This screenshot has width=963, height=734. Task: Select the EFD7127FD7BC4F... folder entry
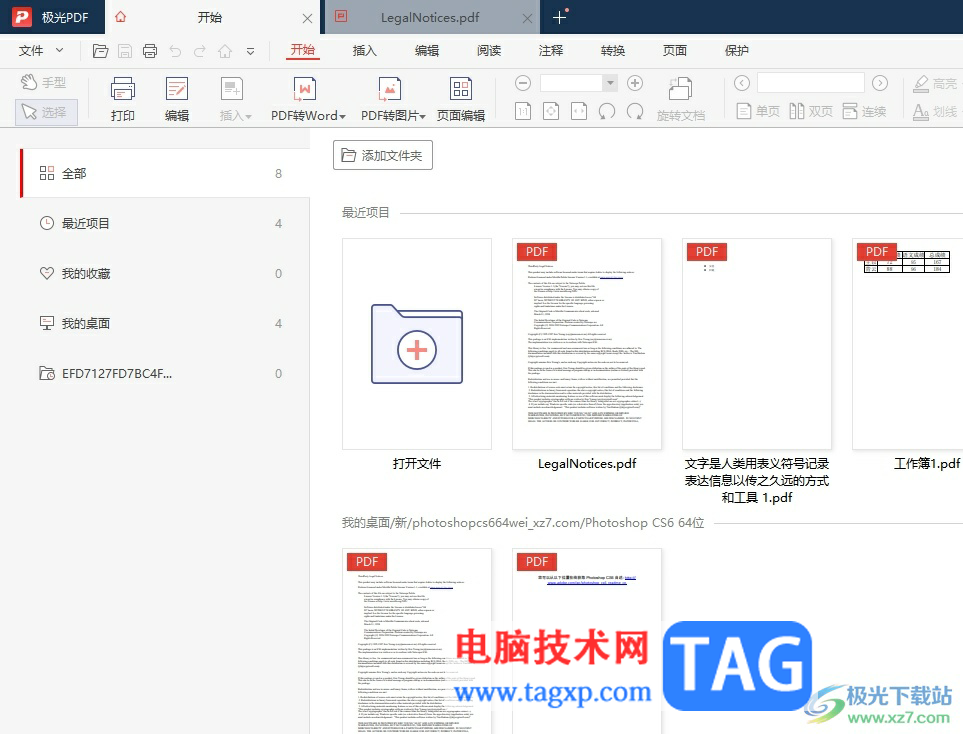pyautogui.click(x=166, y=373)
